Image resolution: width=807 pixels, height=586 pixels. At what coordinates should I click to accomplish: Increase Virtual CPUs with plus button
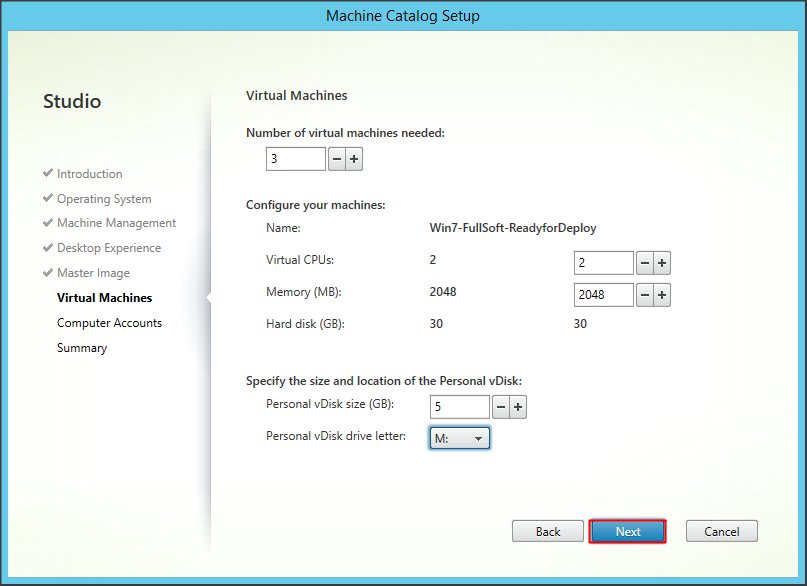click(x=661, y=263)
